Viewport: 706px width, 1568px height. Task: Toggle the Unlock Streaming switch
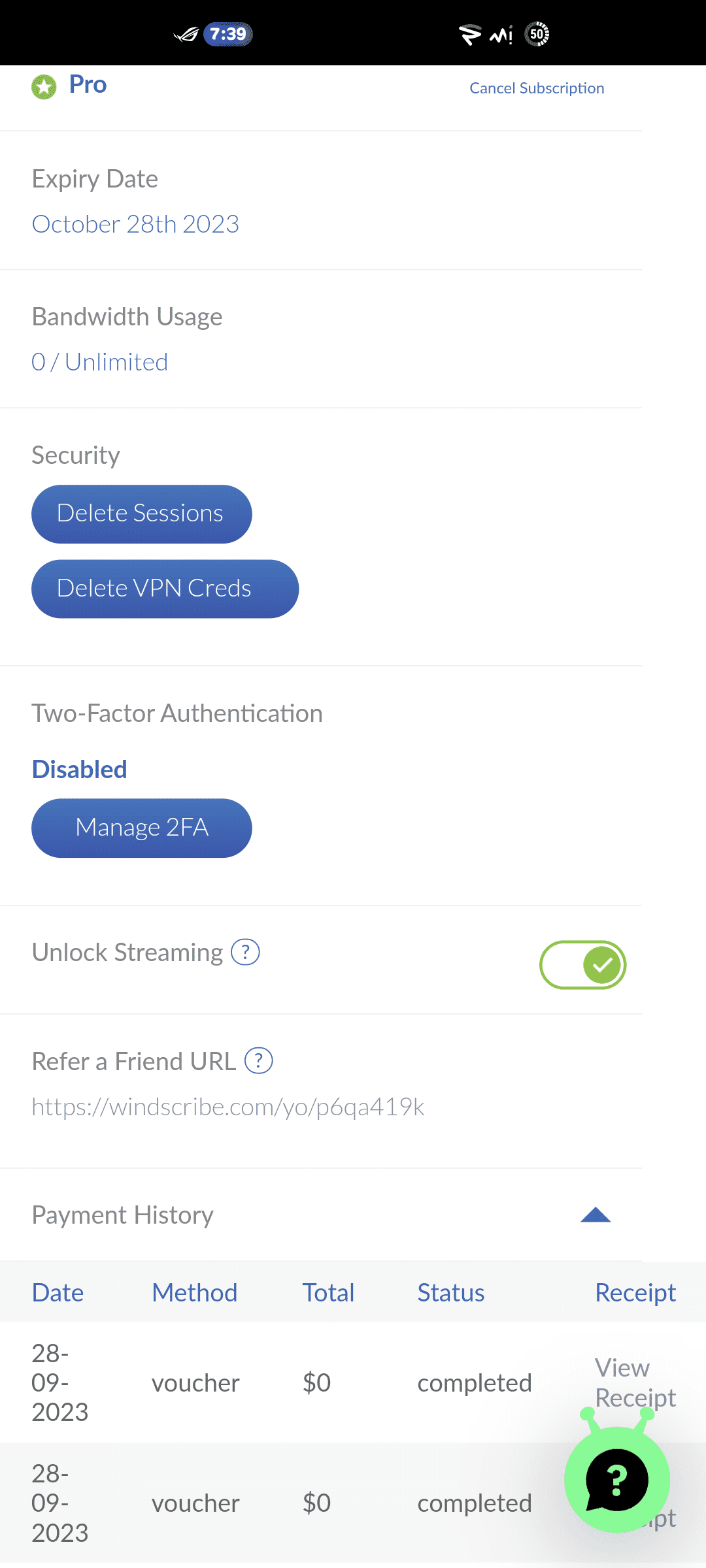(x=582, y=965)
